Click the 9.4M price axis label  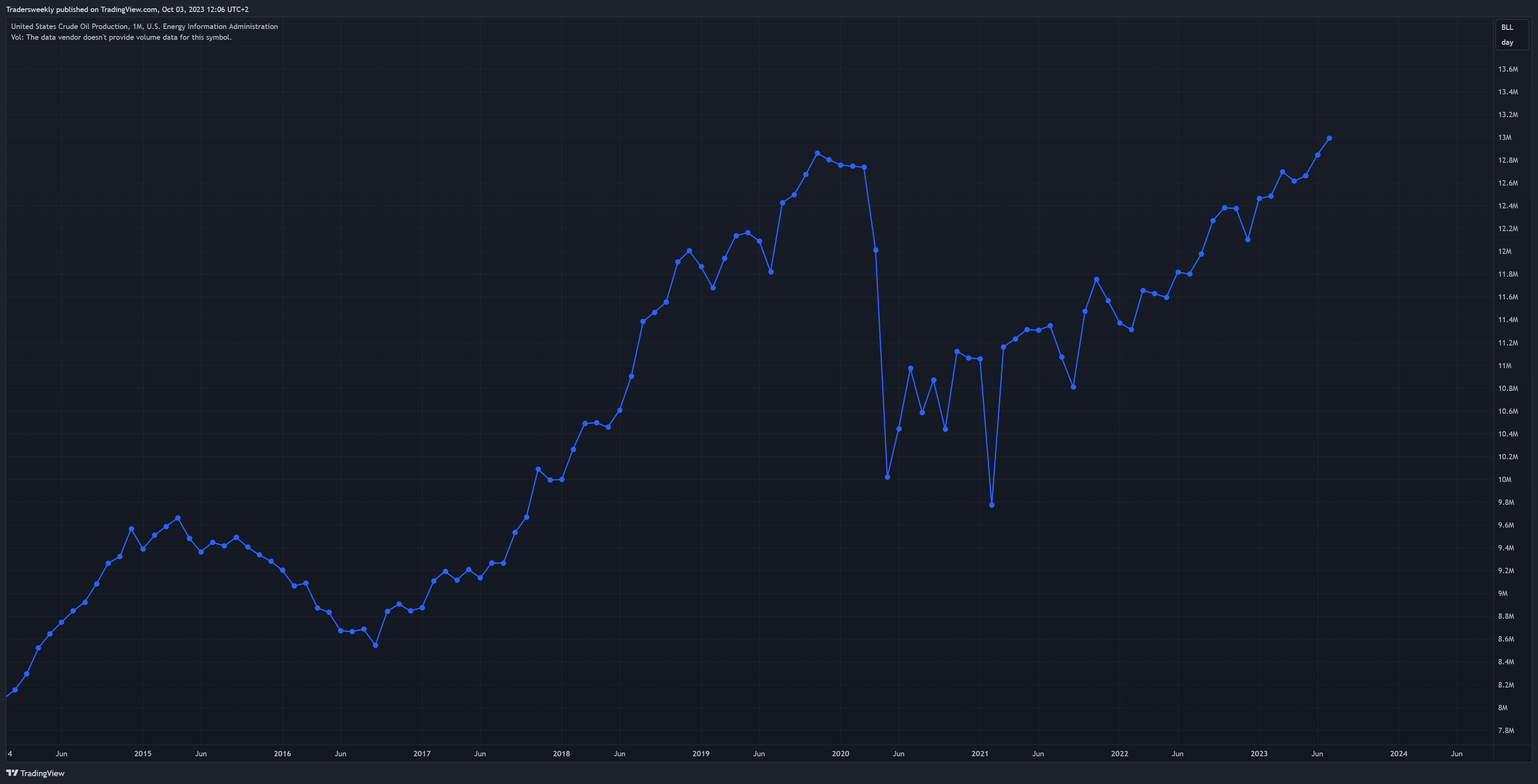click(x=1506, y=548)
